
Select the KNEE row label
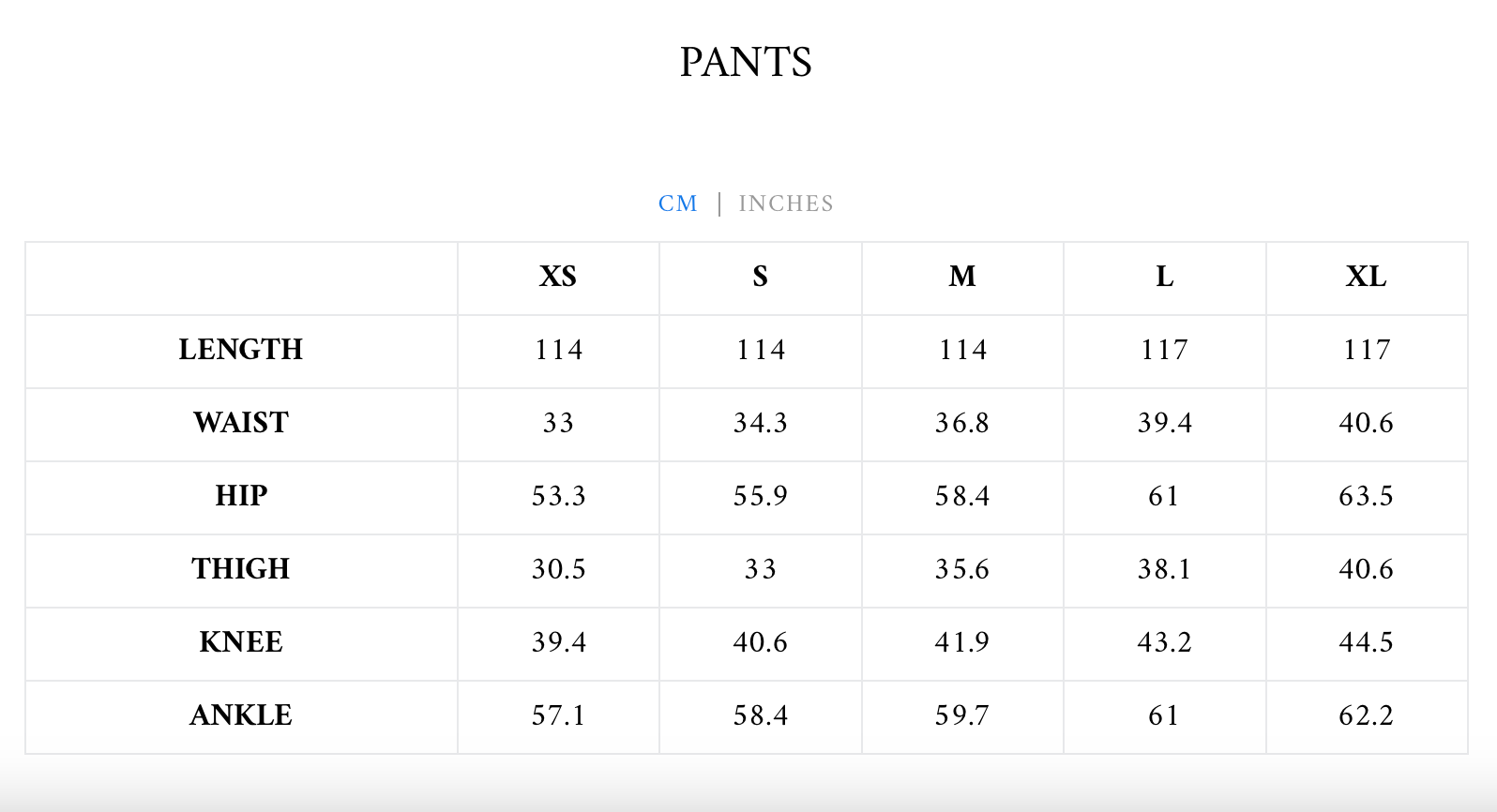[x=241, y=642]
